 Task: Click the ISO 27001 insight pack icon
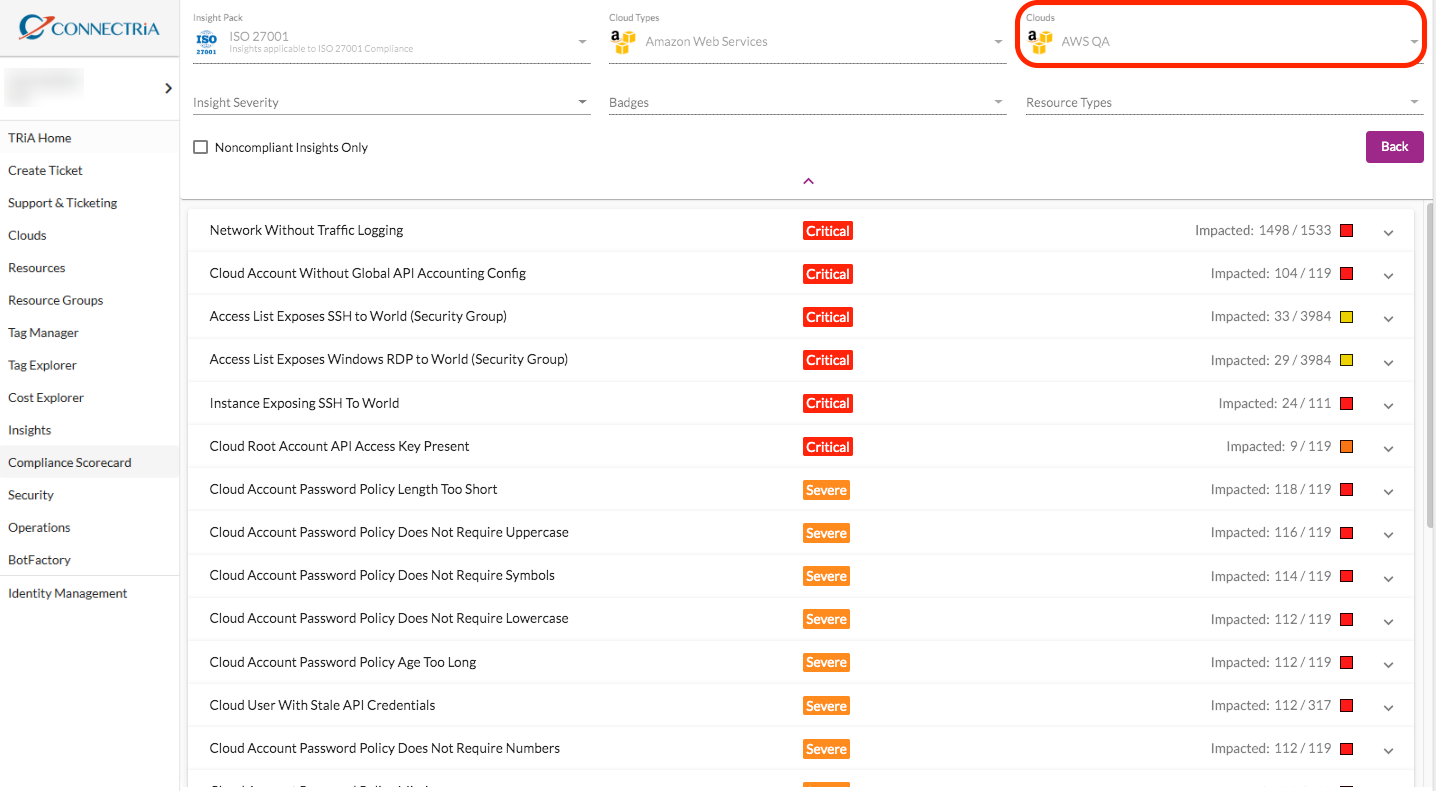[206, 42]
